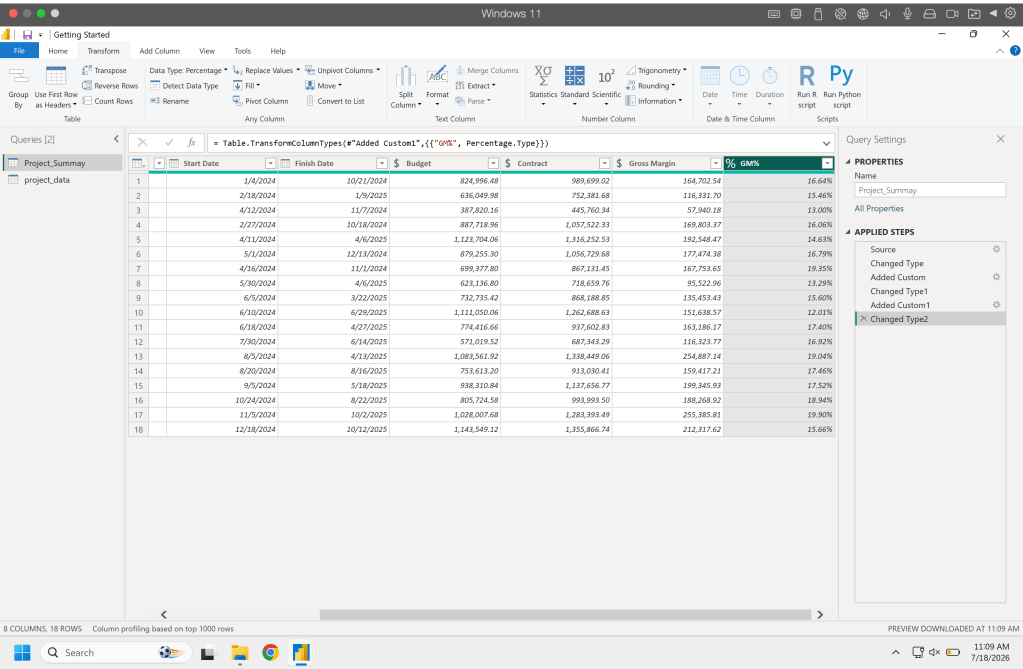Click the save icon in title bar
The width and height of the screenshot is (1023, 669).
coord(27,35)
